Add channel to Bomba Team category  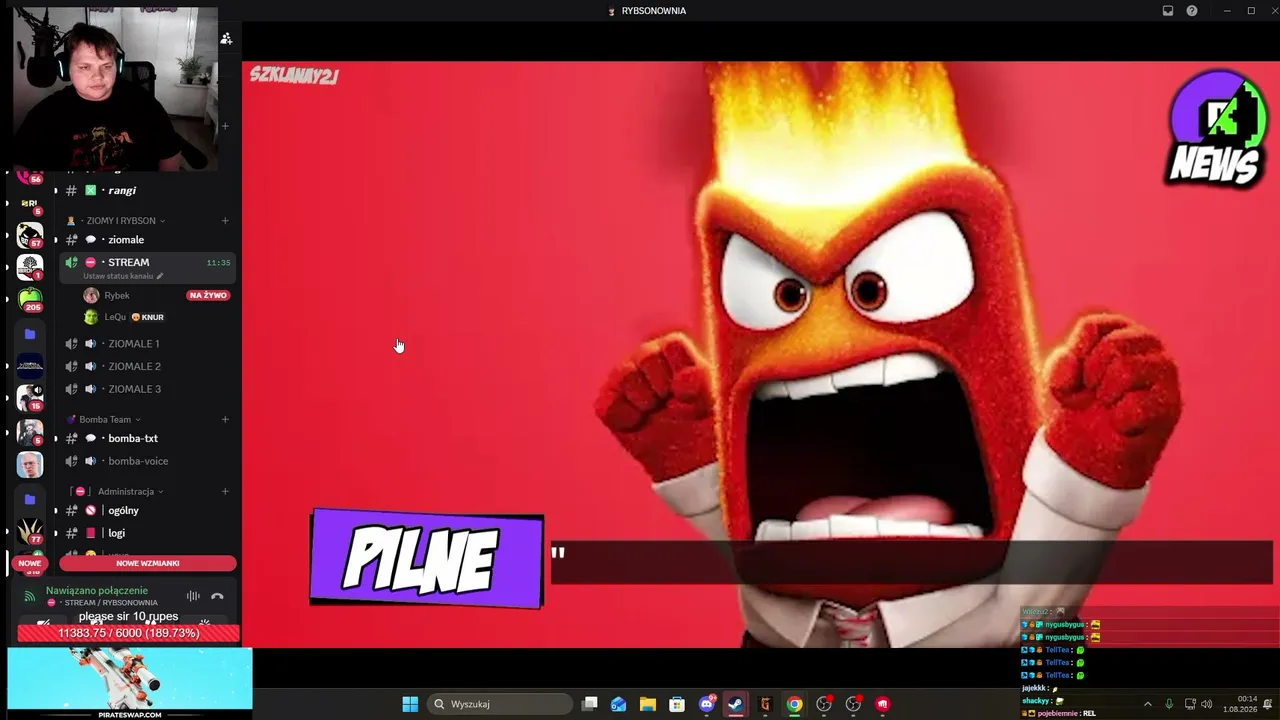[225, 419]
